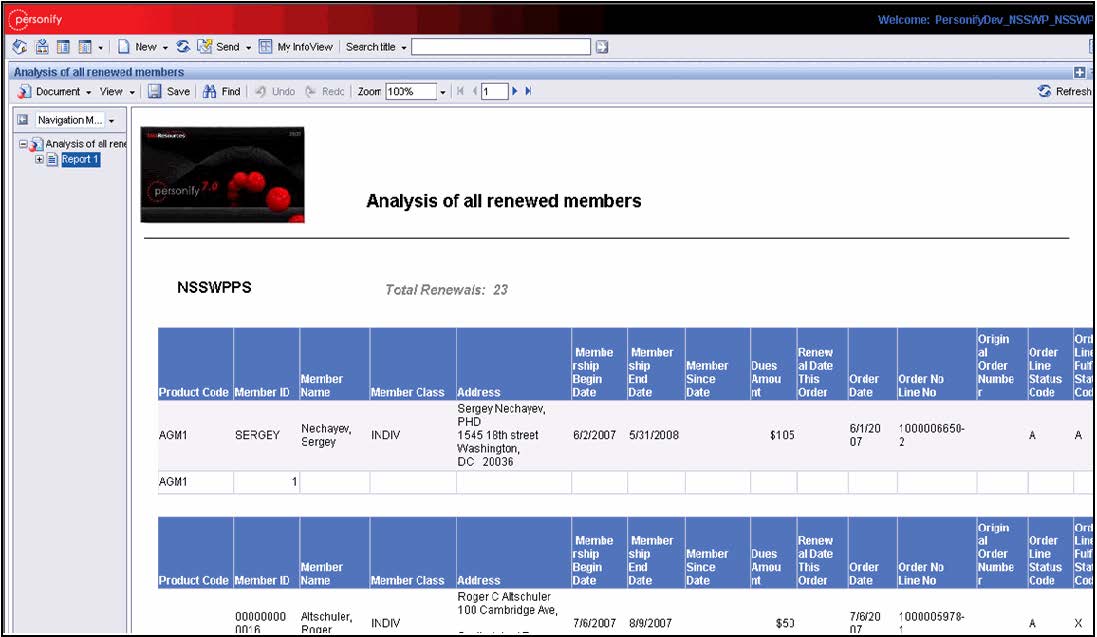Click the Refresh icon in the report toolbar
This screenshot has width=1097, height=637.
pos(1045,91)
